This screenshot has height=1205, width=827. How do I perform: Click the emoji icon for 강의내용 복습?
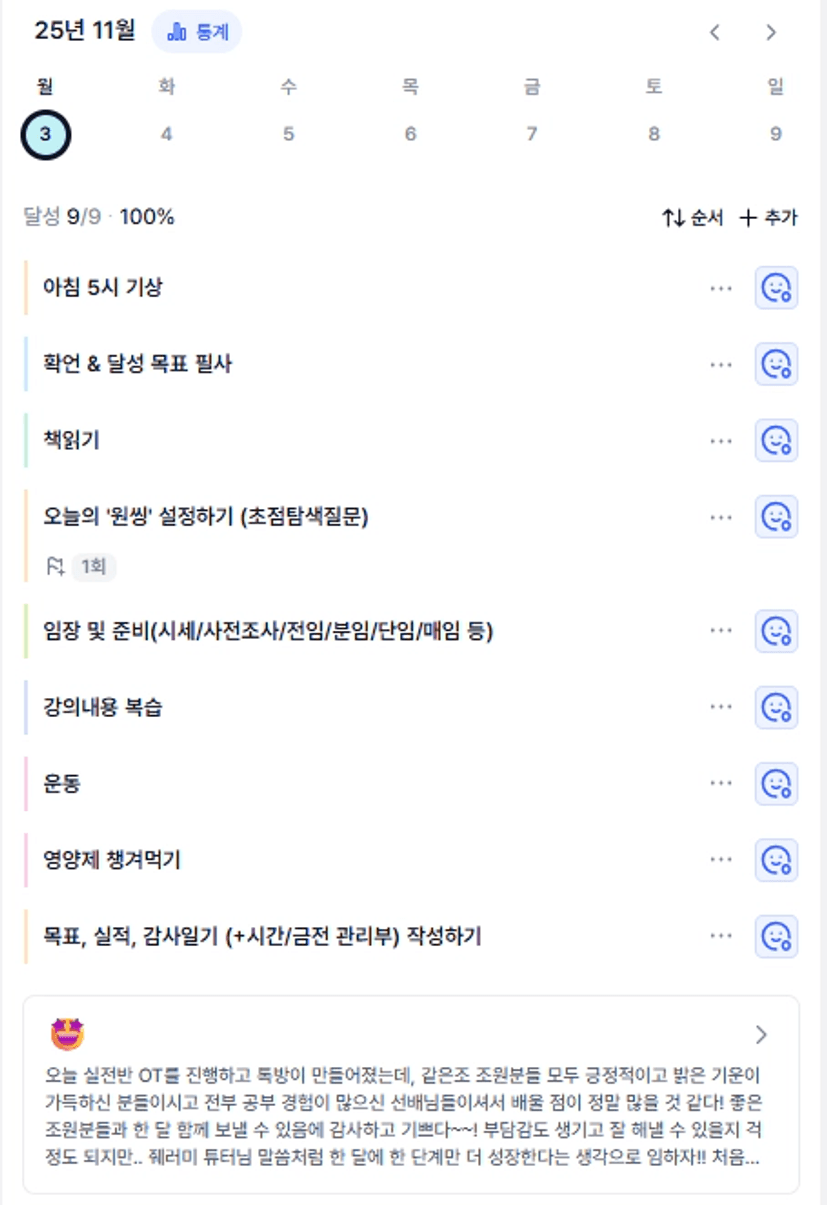(x=776, y=707)
